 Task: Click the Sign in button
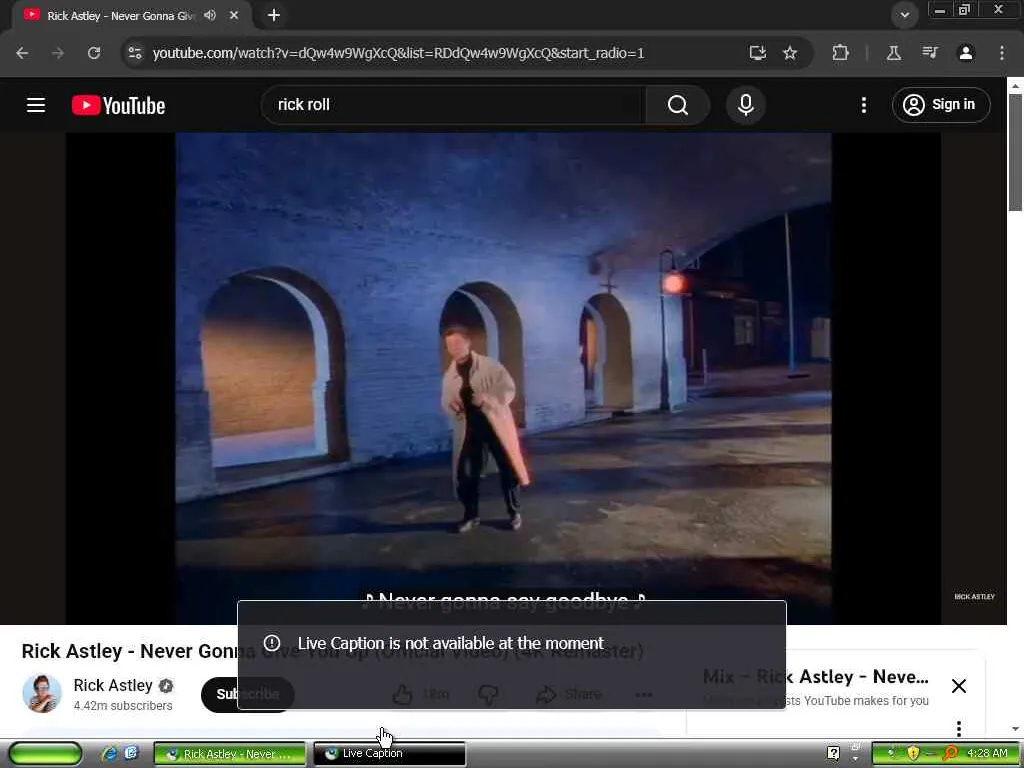click(941, 104)
